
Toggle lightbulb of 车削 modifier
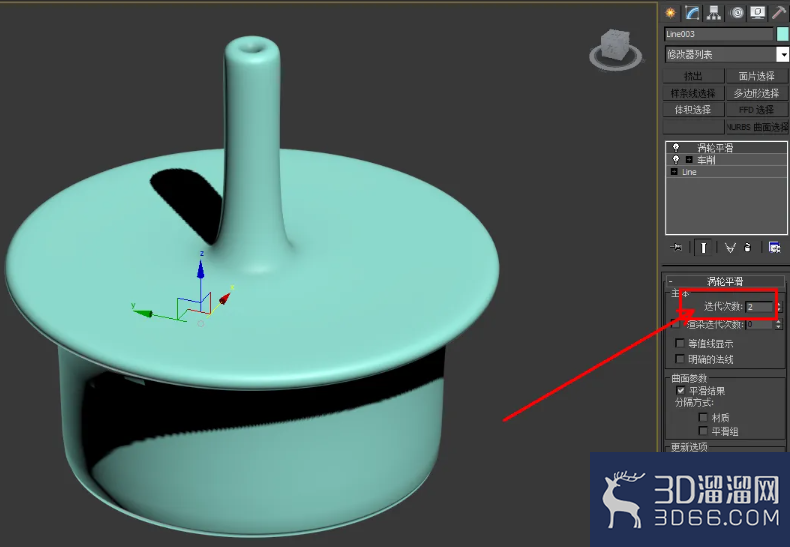point(676,160)
